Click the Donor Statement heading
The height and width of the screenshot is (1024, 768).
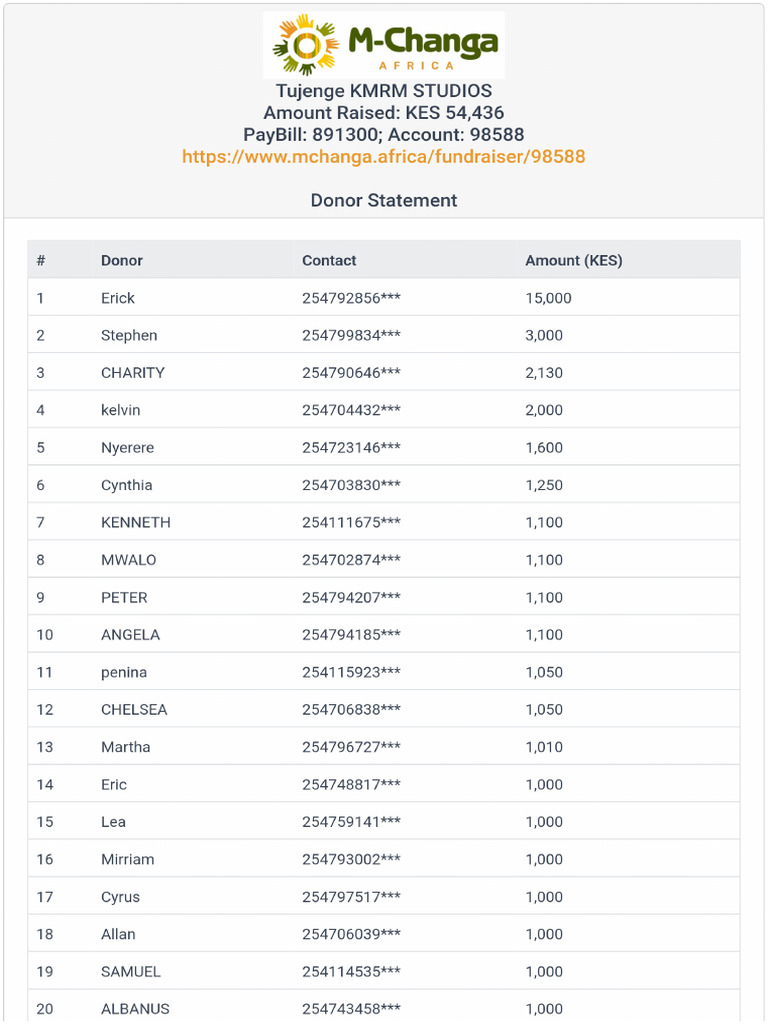[384, 200]
